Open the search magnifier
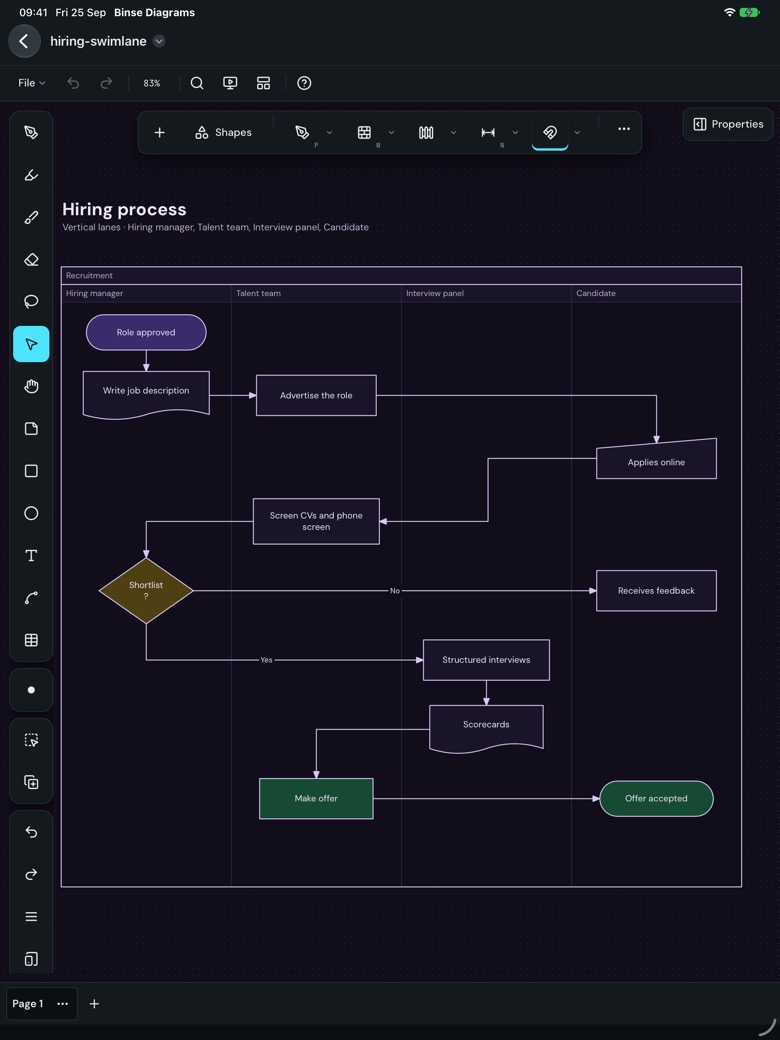780x1040 pixels. coord(197,83)
